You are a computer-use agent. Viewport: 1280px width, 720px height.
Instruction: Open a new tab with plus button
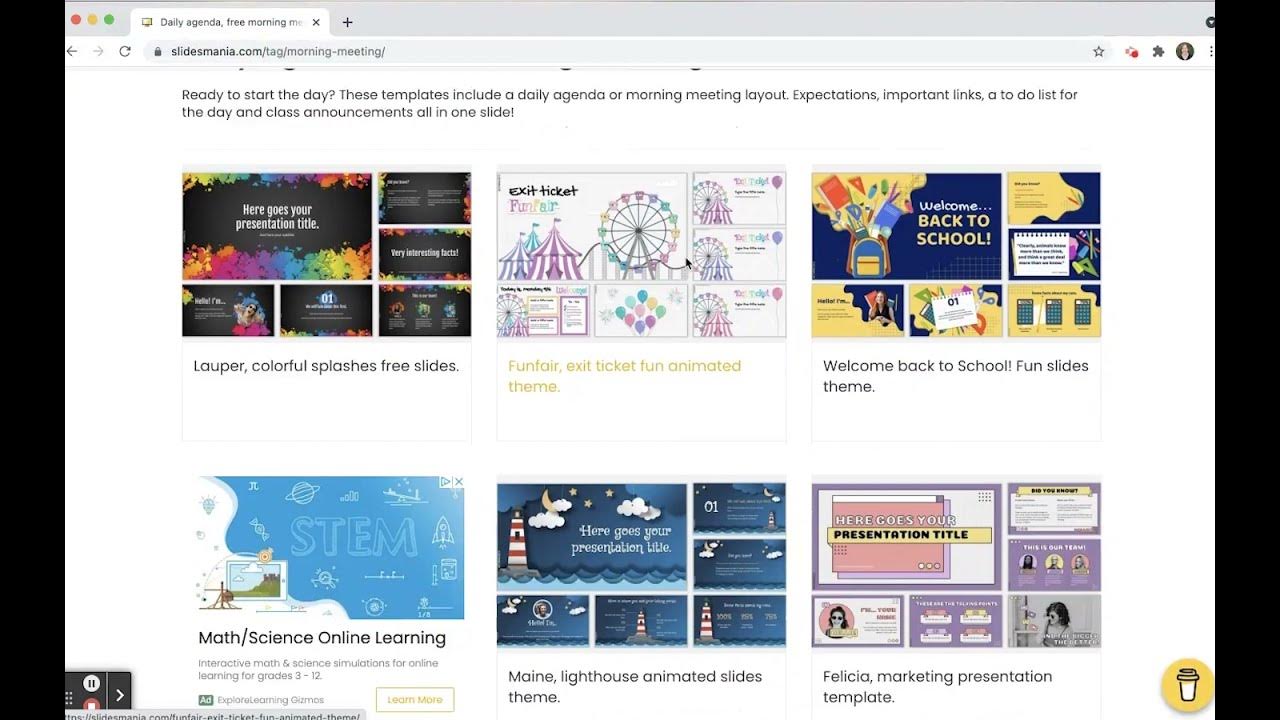(347, 22)
